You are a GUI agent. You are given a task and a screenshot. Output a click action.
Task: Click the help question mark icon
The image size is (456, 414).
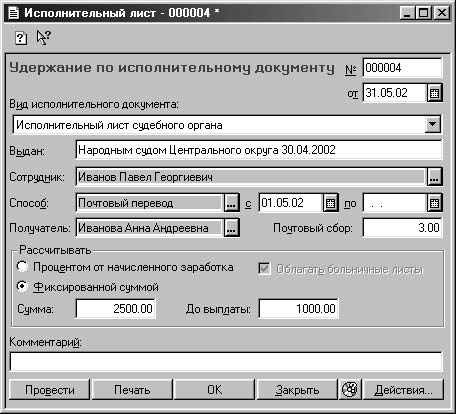click(21, 38)
